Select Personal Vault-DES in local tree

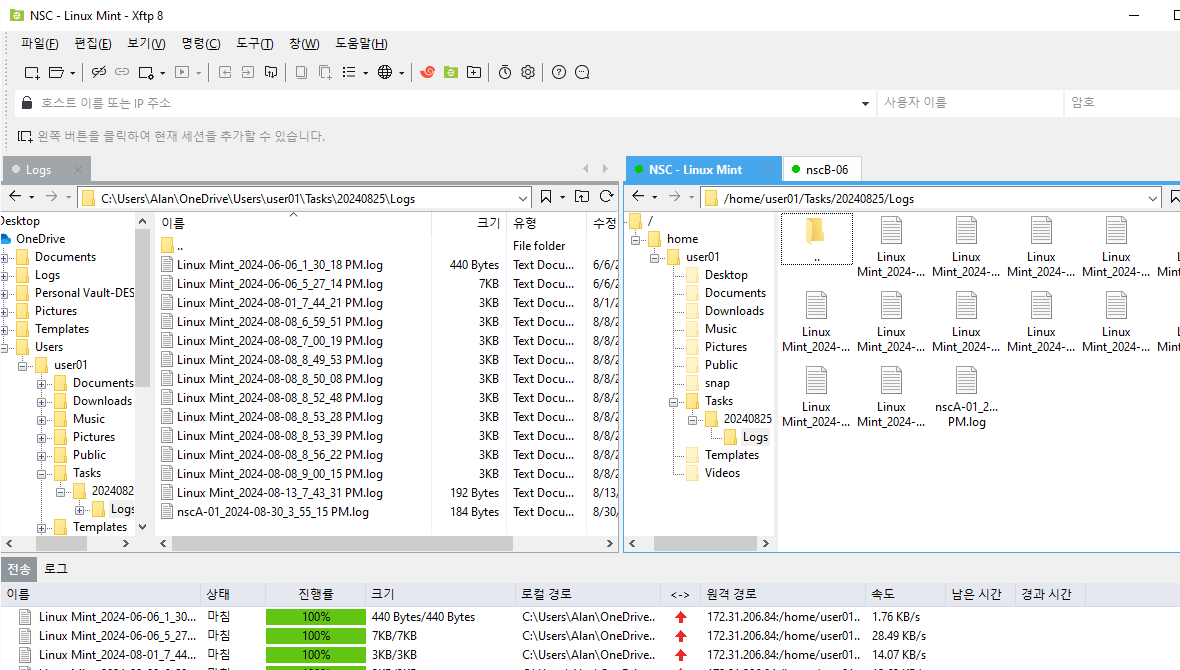click(x=84, y=293)
